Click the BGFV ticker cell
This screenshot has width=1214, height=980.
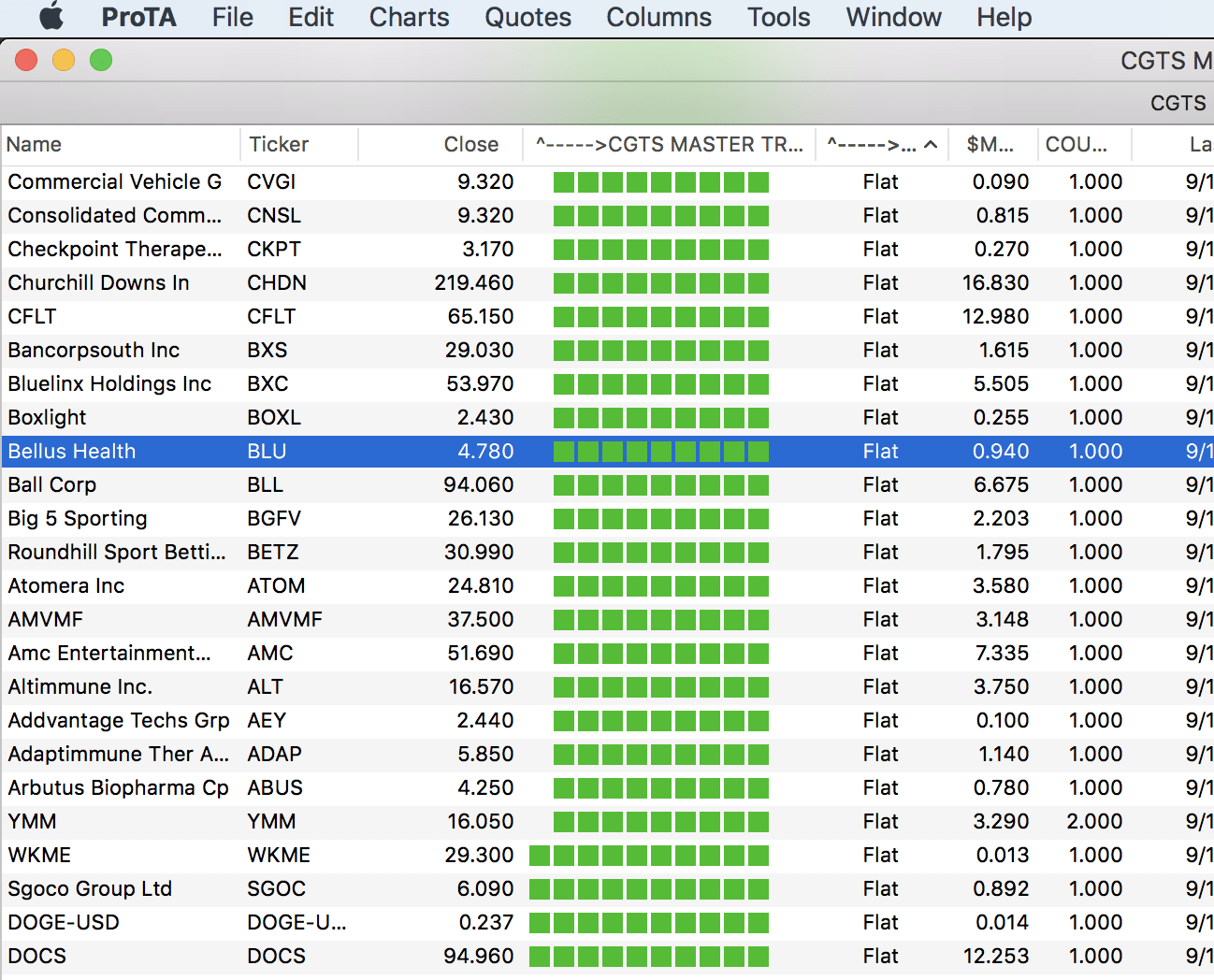(x=274, y=518)
